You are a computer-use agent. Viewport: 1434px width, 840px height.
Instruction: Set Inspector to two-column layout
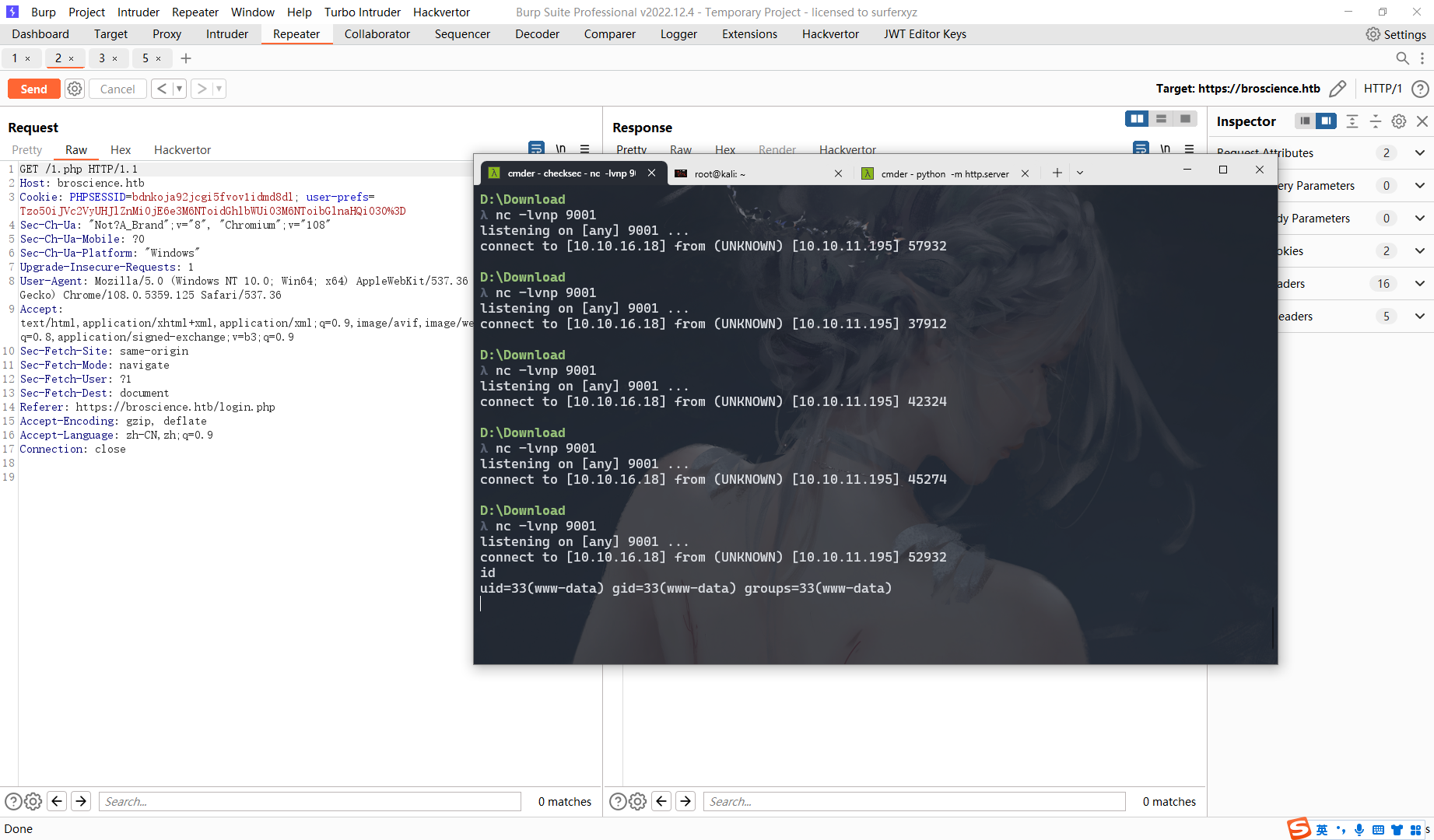(1327, 121)
